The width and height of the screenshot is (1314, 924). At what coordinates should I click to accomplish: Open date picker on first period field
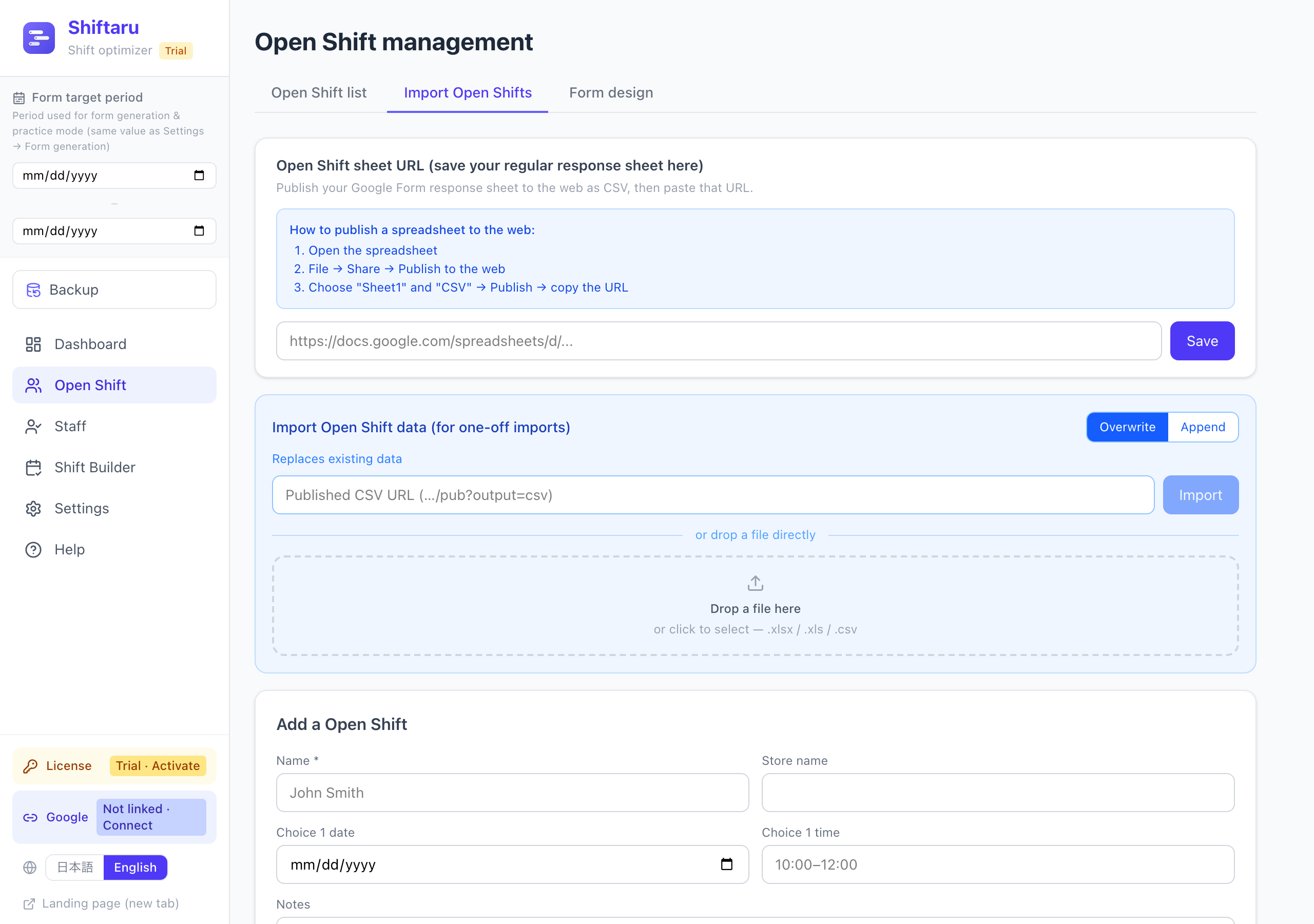(x=199, y=175)
